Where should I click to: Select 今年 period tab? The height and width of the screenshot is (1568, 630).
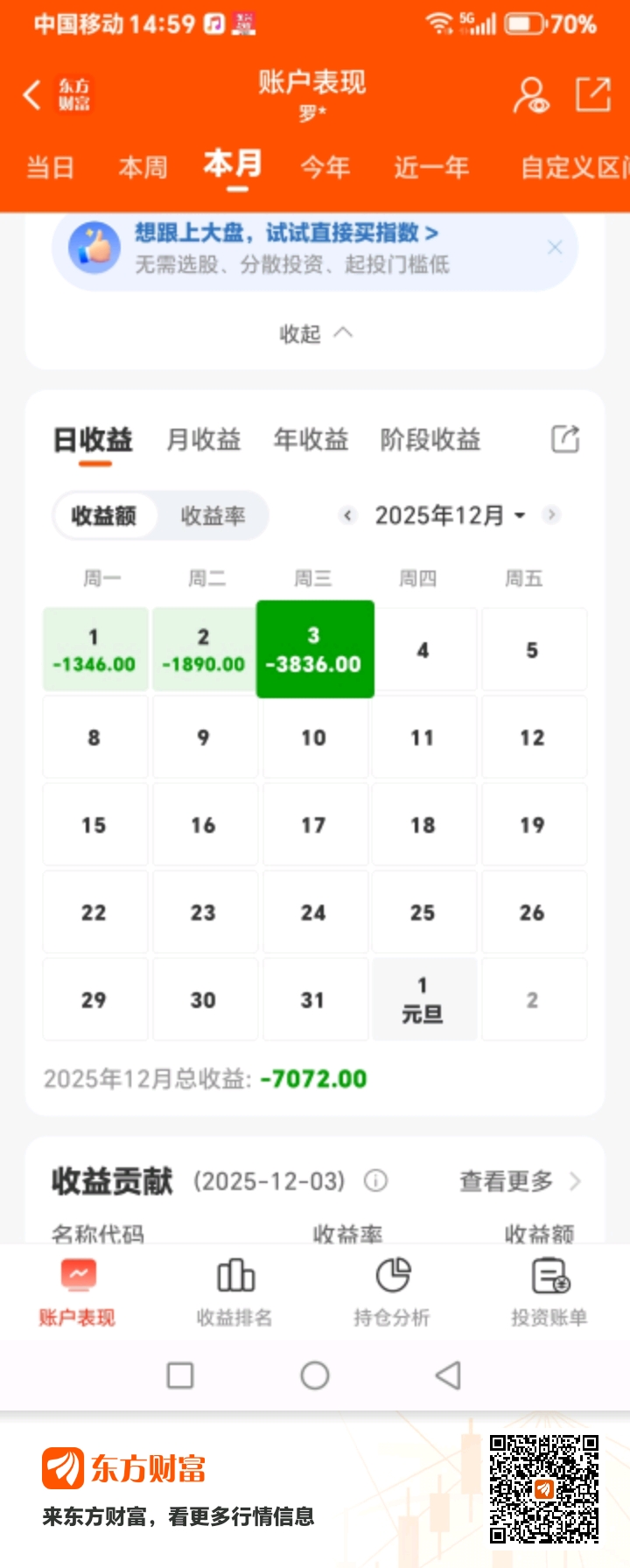coord(325,166)
